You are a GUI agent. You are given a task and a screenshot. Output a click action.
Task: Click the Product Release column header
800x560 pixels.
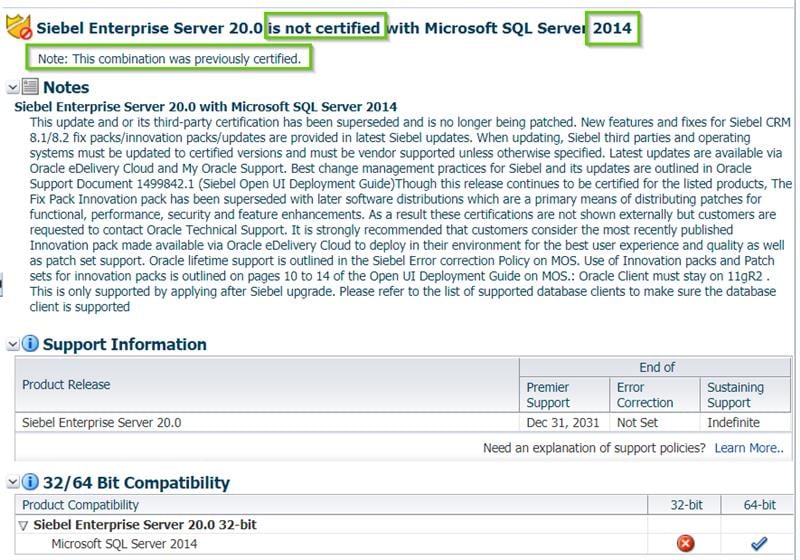coord(267,385)
